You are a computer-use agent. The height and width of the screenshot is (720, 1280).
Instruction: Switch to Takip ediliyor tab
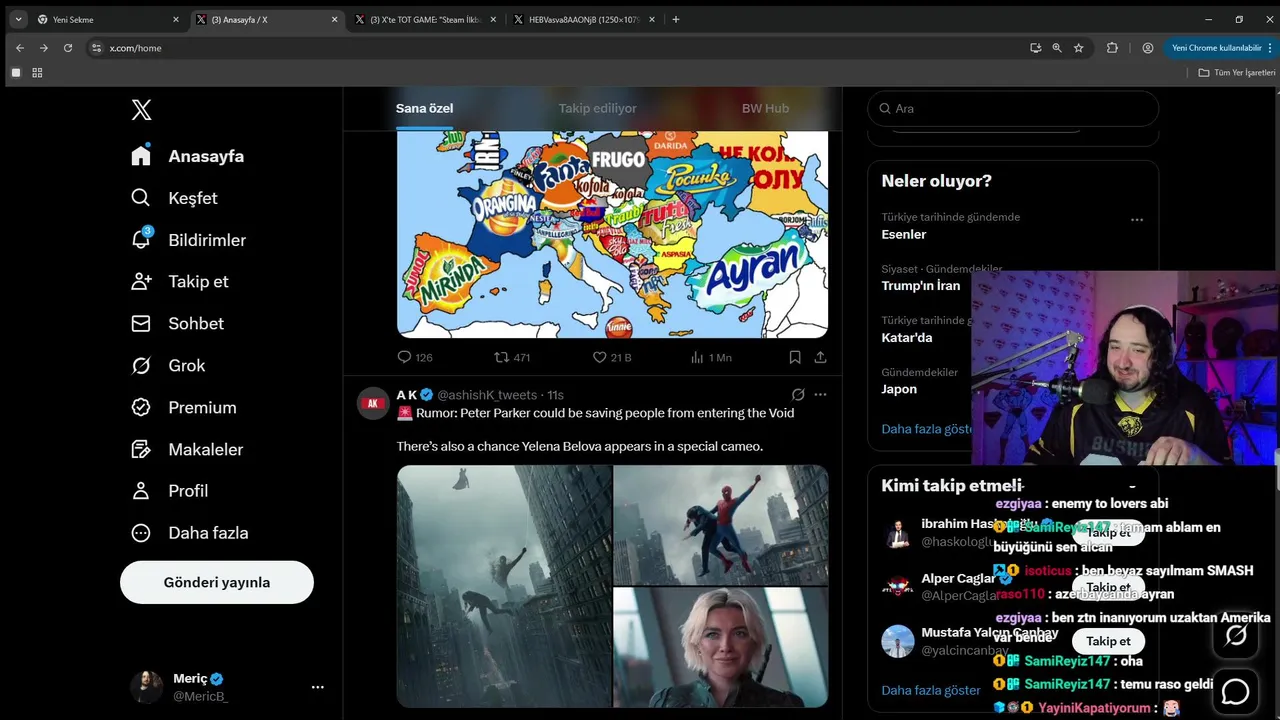point(597,108)
